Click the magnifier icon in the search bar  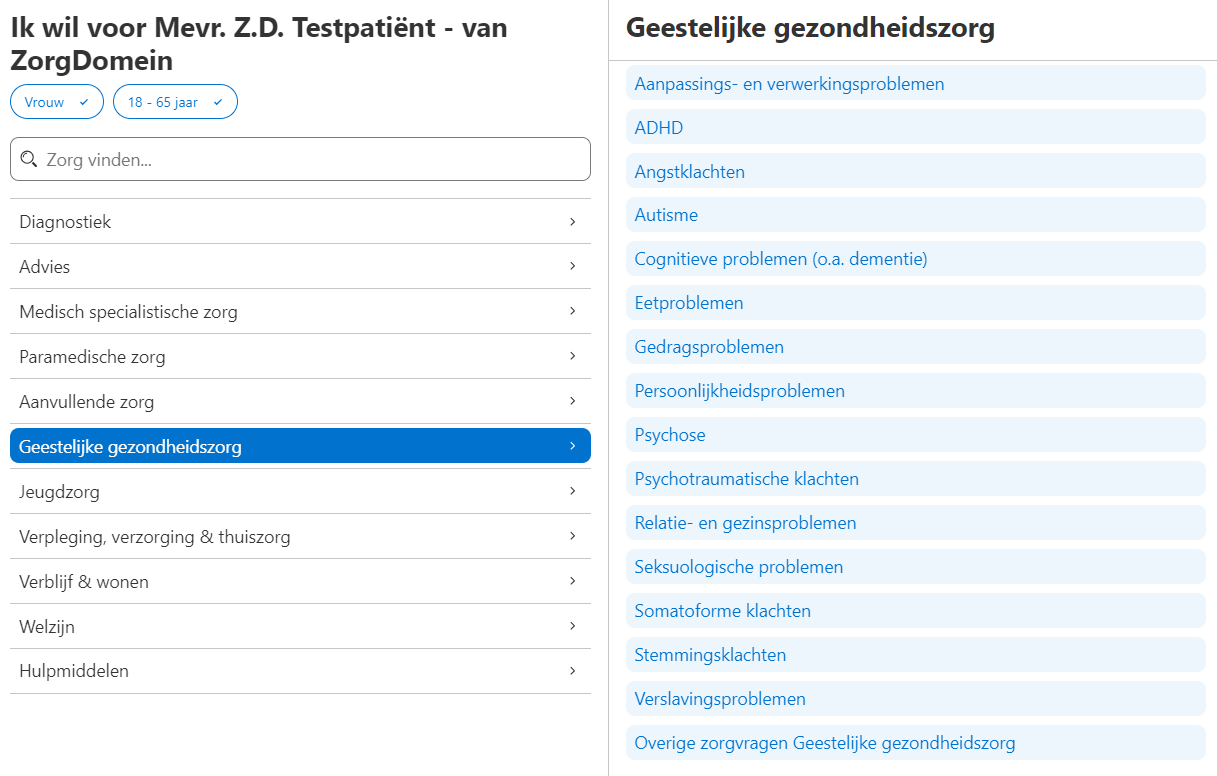click(x=30, y=159)
